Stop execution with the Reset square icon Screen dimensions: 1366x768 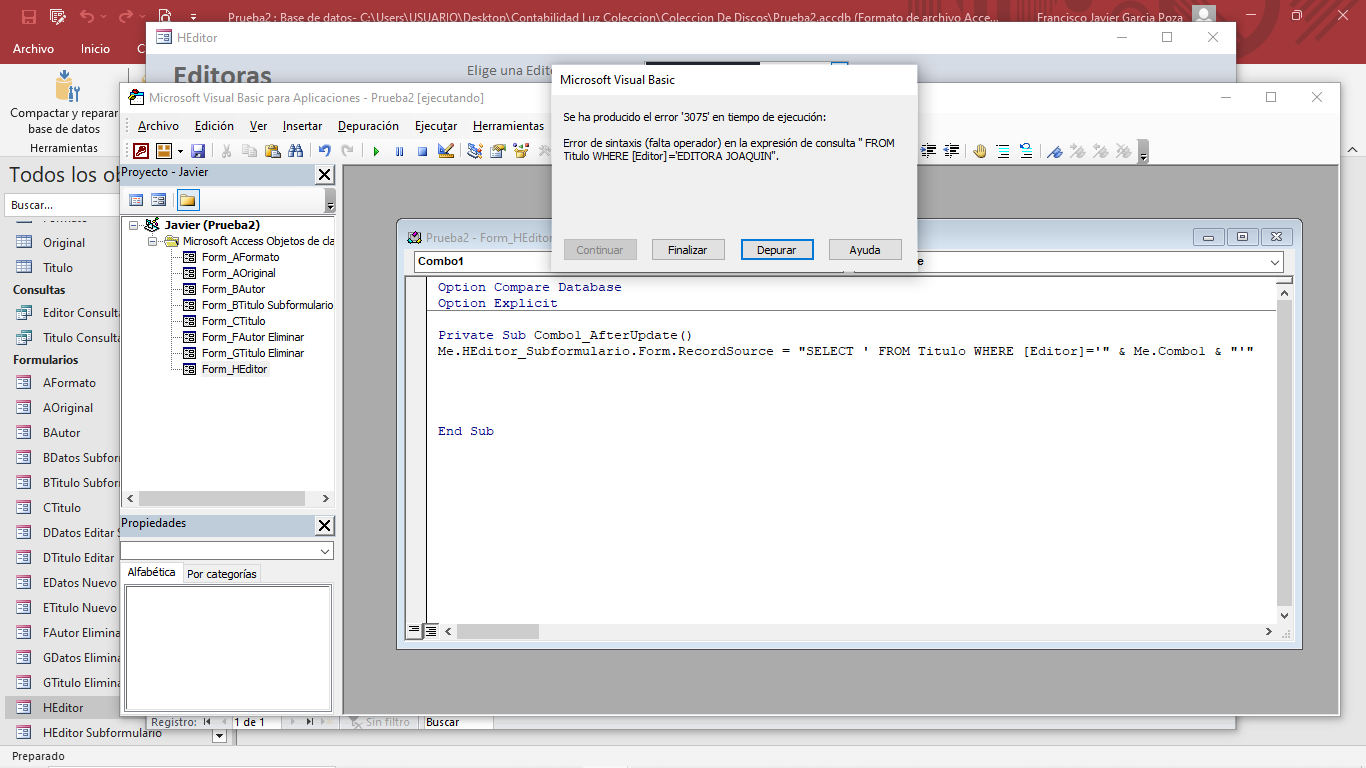422,151
